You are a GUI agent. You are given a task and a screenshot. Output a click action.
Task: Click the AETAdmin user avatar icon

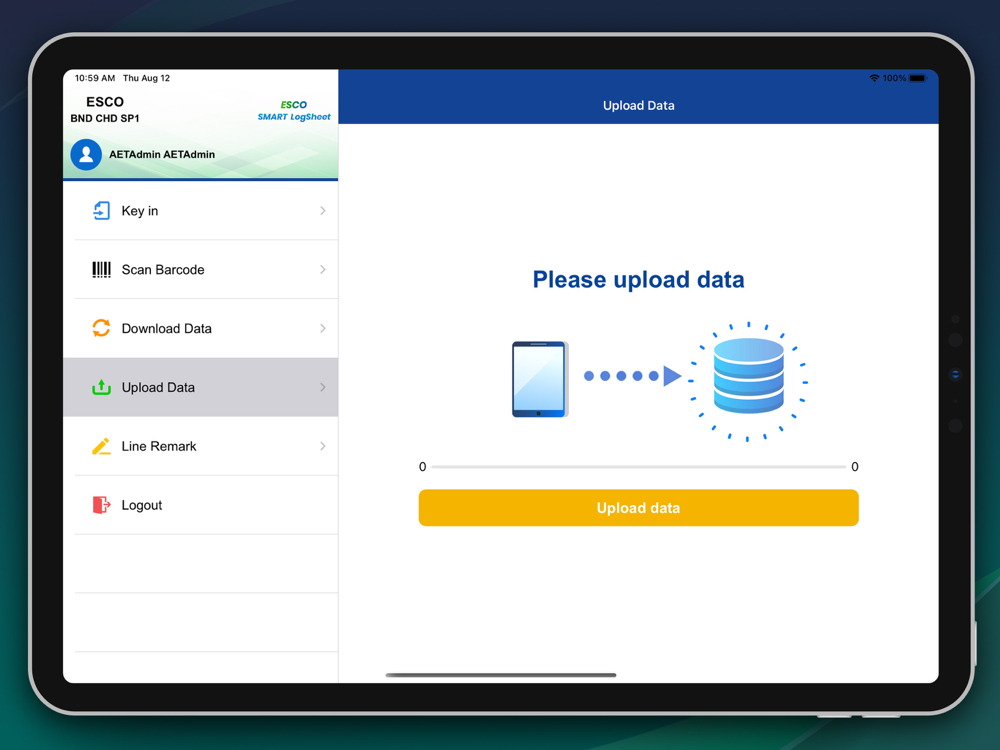[86, 154]
